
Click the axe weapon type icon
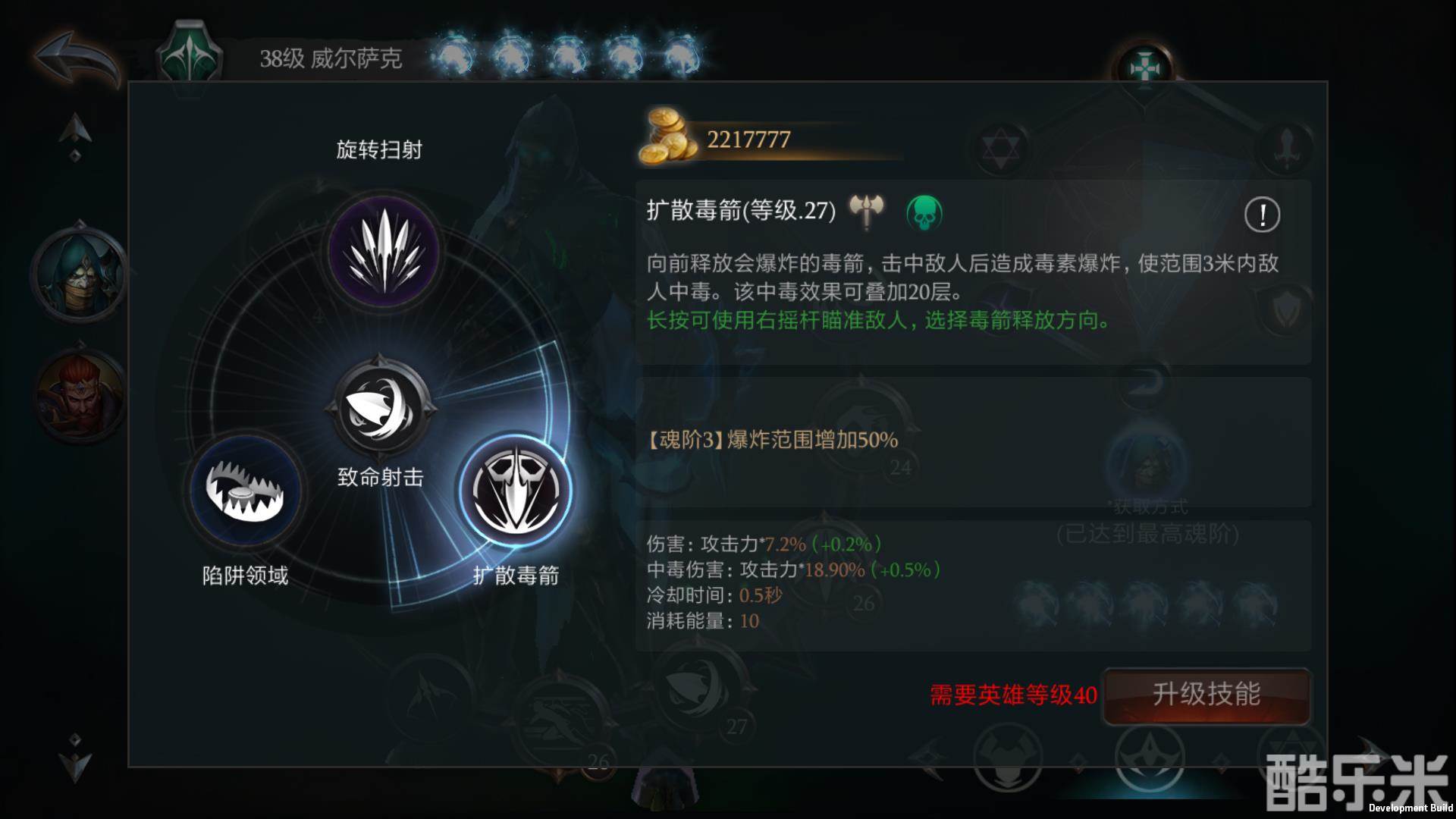pos(867,211)
